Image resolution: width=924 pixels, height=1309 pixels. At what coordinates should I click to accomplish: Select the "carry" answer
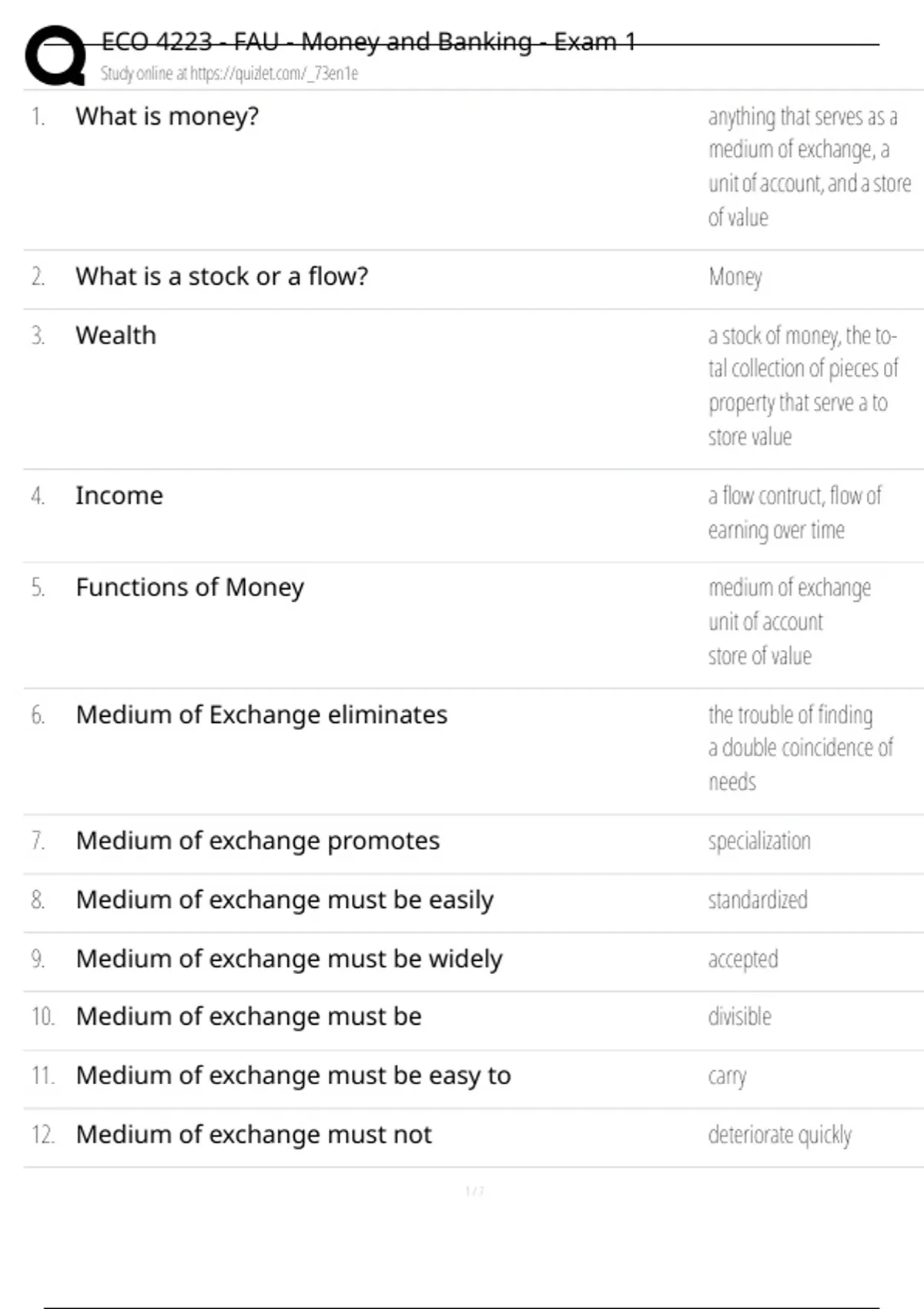(x=727, y=1076)
